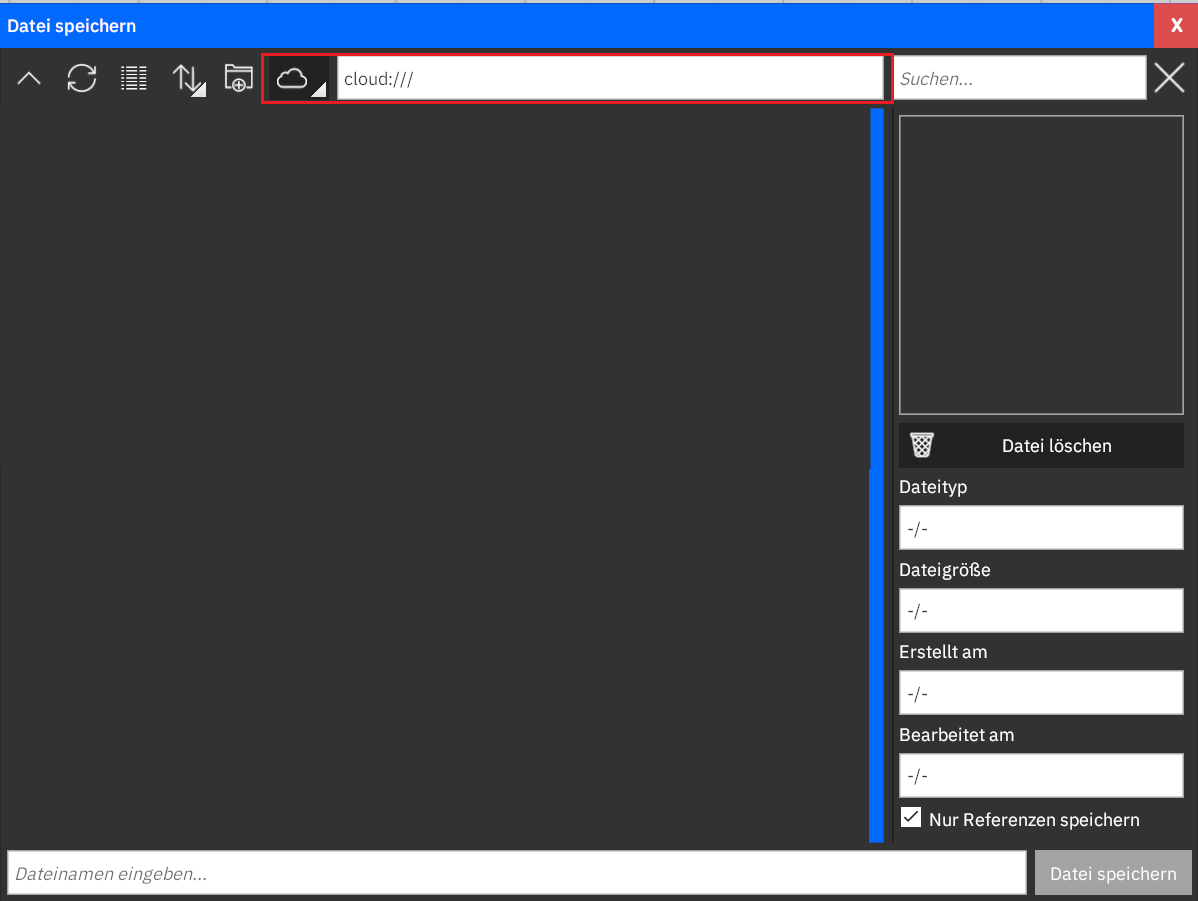Click the Bearbeitet am value field
This screenshot has height=901, width=1198.
coord(1041,775)
